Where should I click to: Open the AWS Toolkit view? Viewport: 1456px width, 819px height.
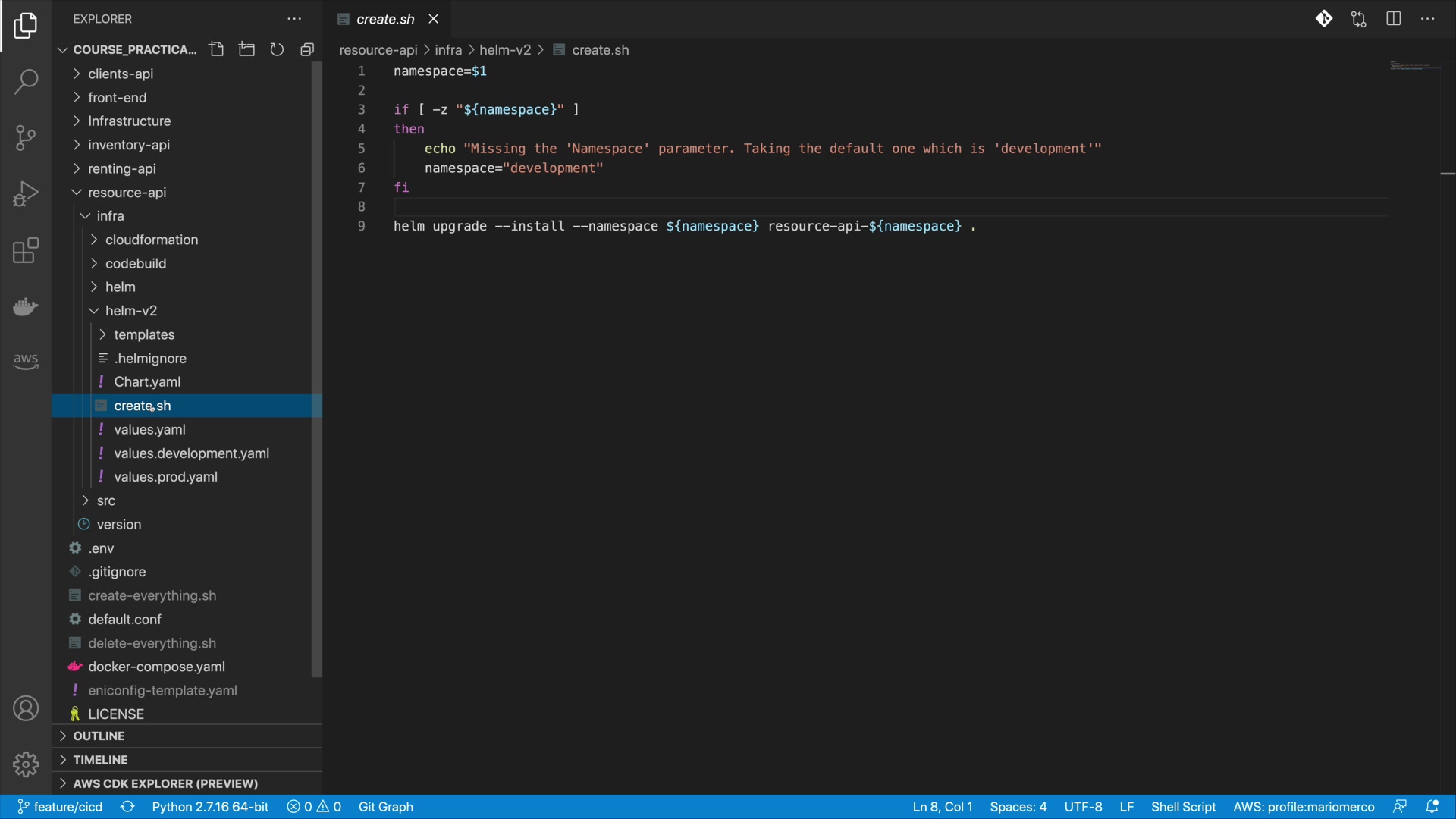point(26,360)
